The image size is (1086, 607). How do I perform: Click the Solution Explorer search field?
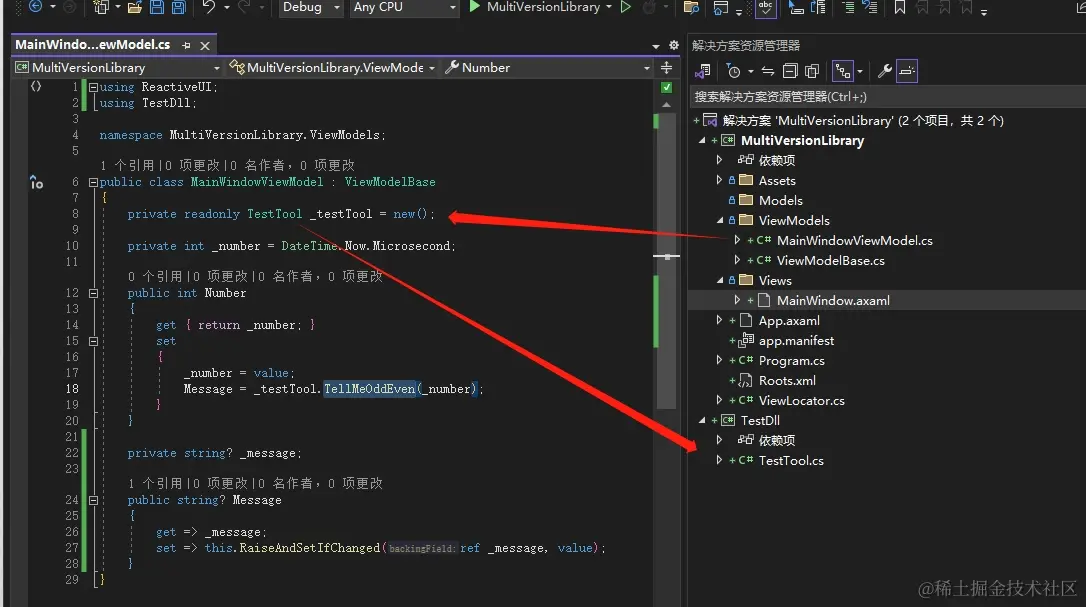[x=887, y=96]
